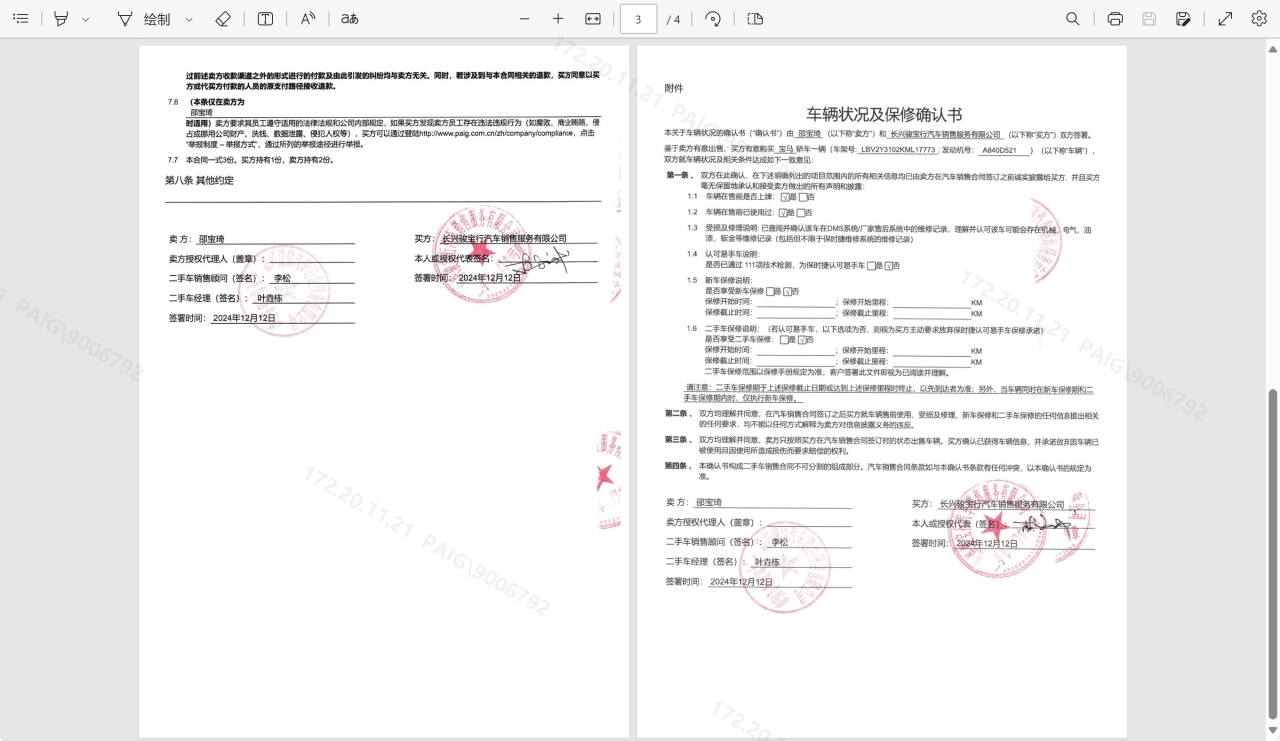Zoom out with the minus button
This screenshot has width=1280, height=741.
(525, 19)
